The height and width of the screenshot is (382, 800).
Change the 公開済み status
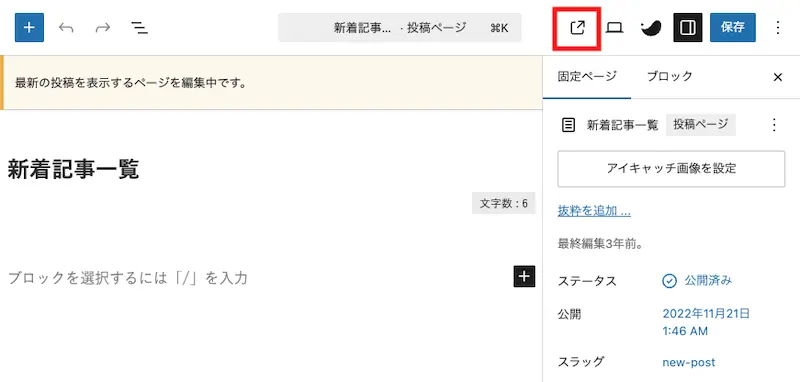tap(697, 281)
